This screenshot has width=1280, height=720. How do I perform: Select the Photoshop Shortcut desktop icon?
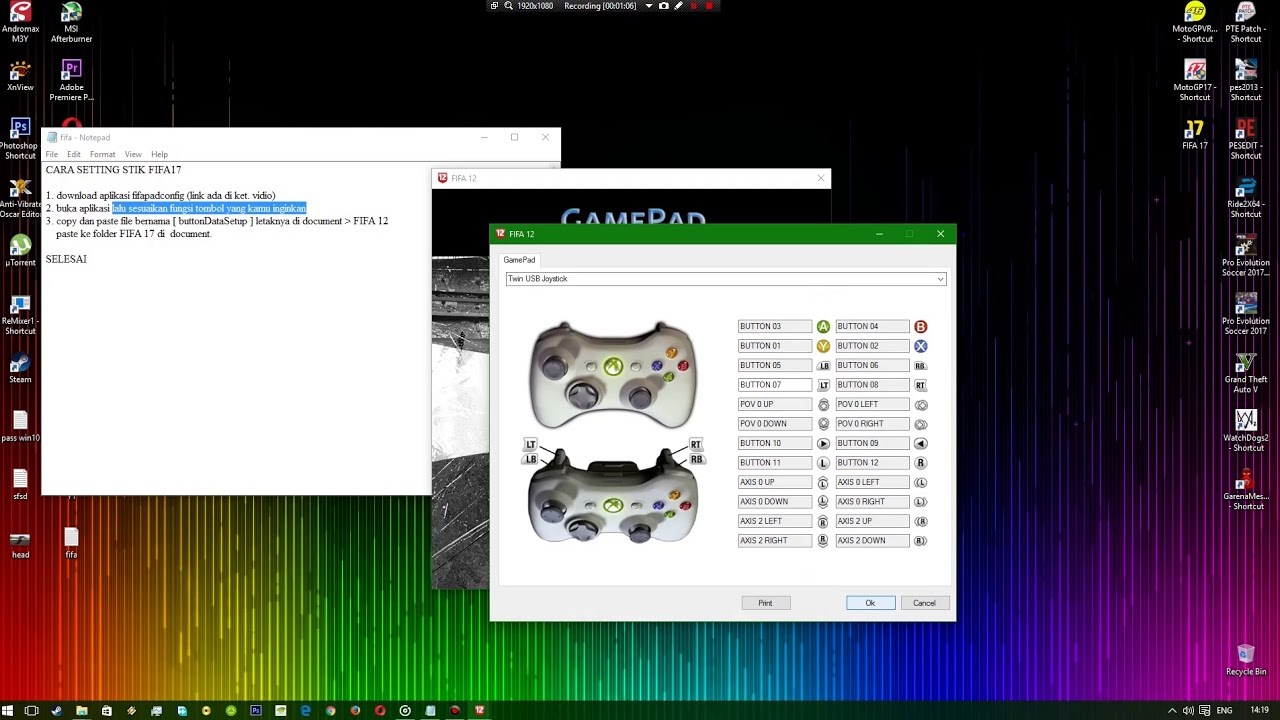[19, 139]
